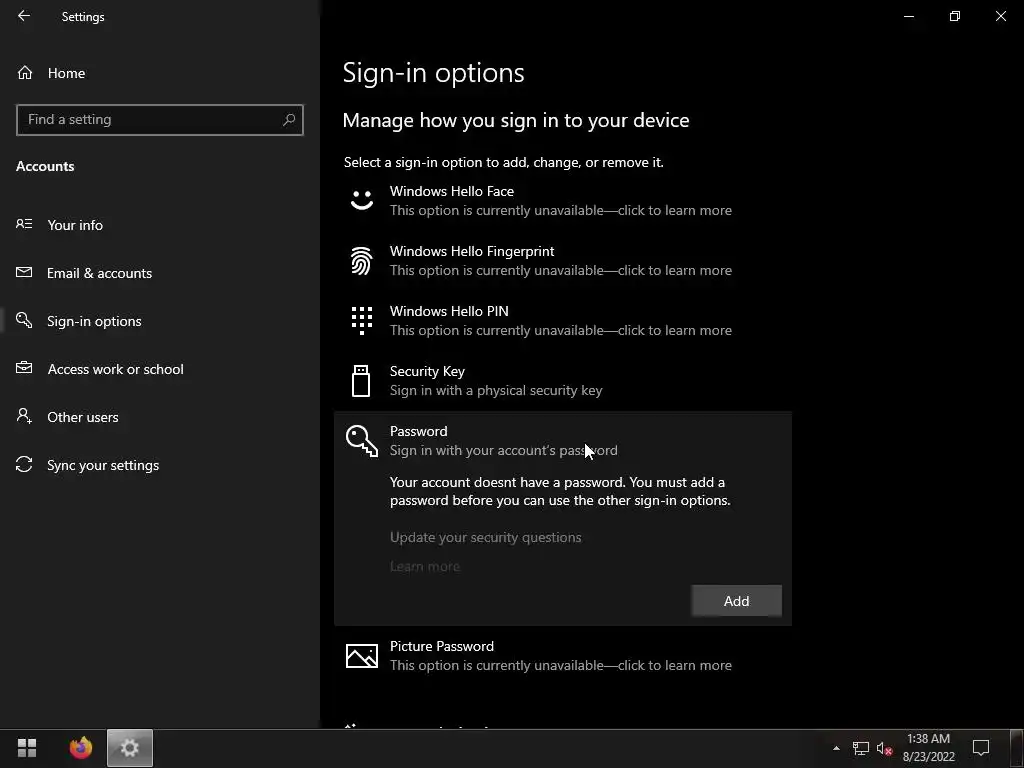Click the key icon beside Sign-in options

point(24,320)
